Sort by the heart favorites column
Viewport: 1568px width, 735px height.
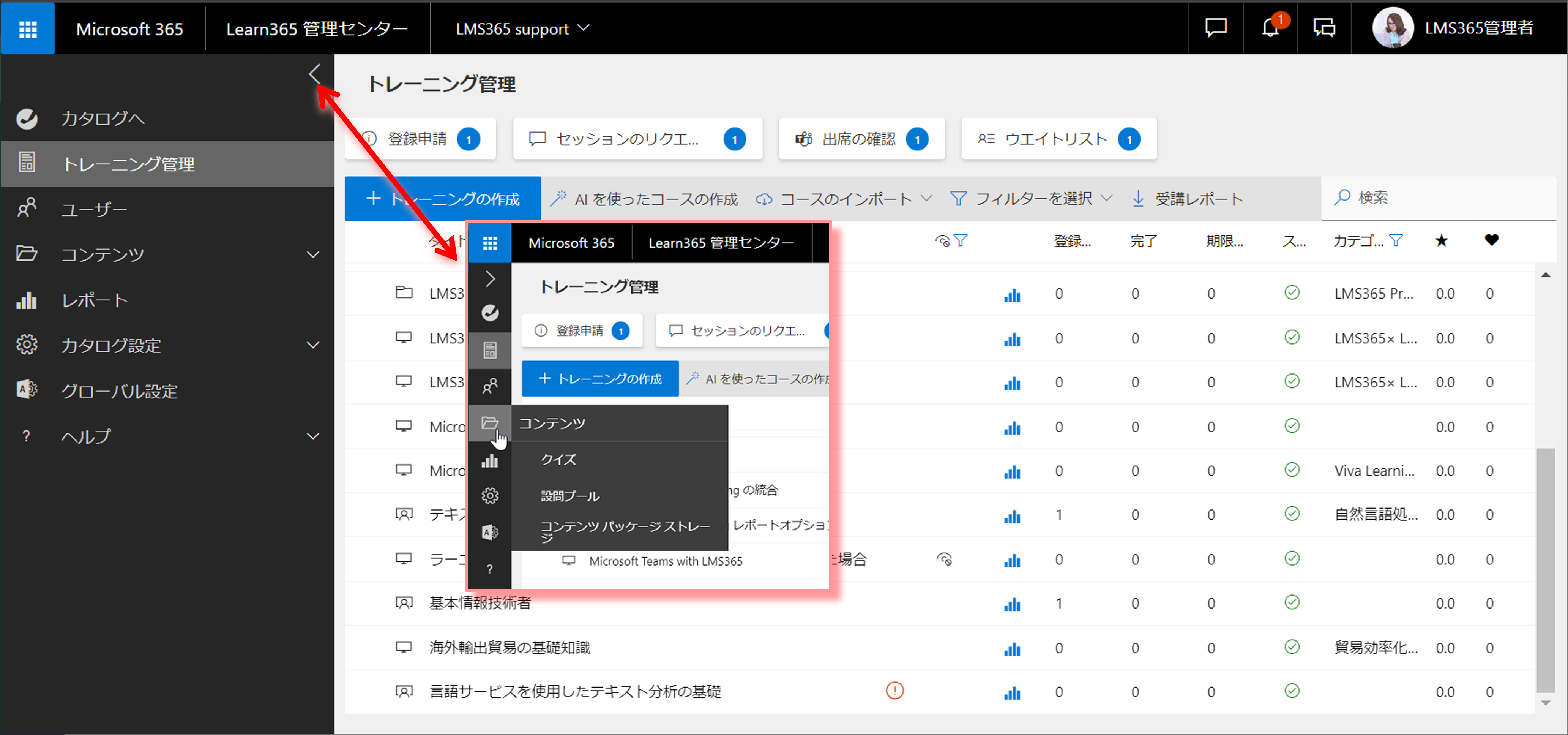(x=1491, y=240)
